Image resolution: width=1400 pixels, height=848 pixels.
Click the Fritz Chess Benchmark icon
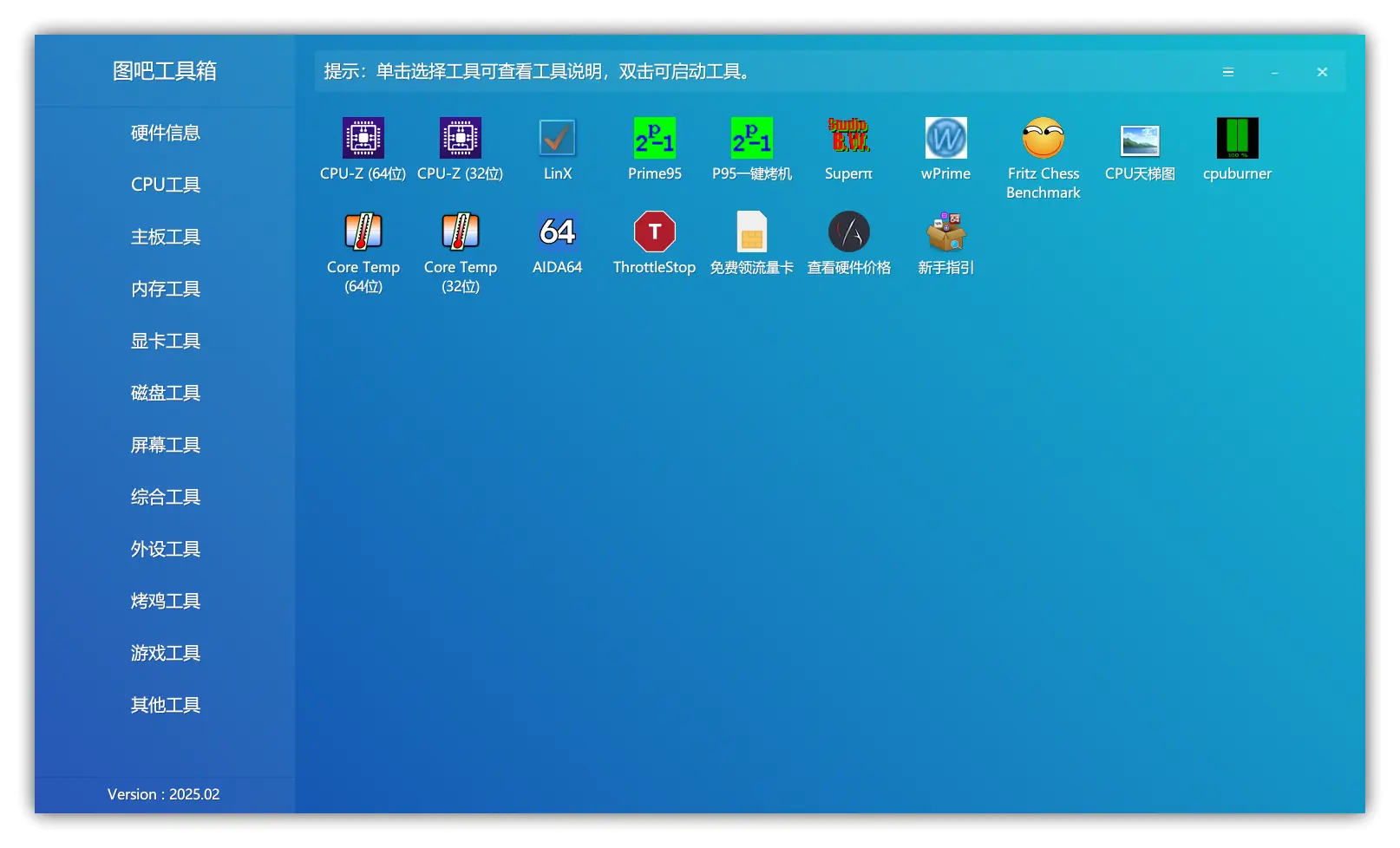click(1043, 139)
